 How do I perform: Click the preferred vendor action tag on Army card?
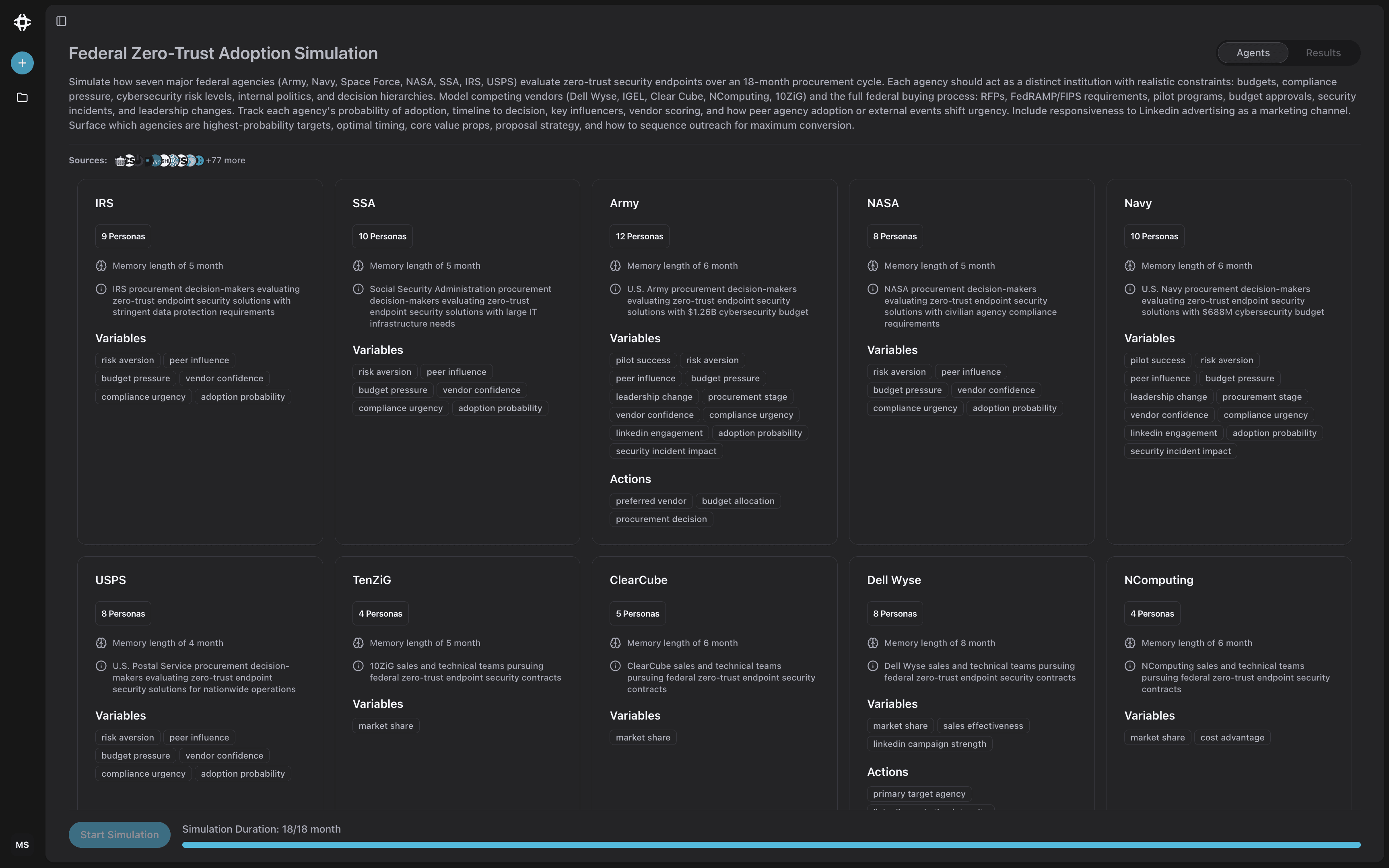[650, 501]
